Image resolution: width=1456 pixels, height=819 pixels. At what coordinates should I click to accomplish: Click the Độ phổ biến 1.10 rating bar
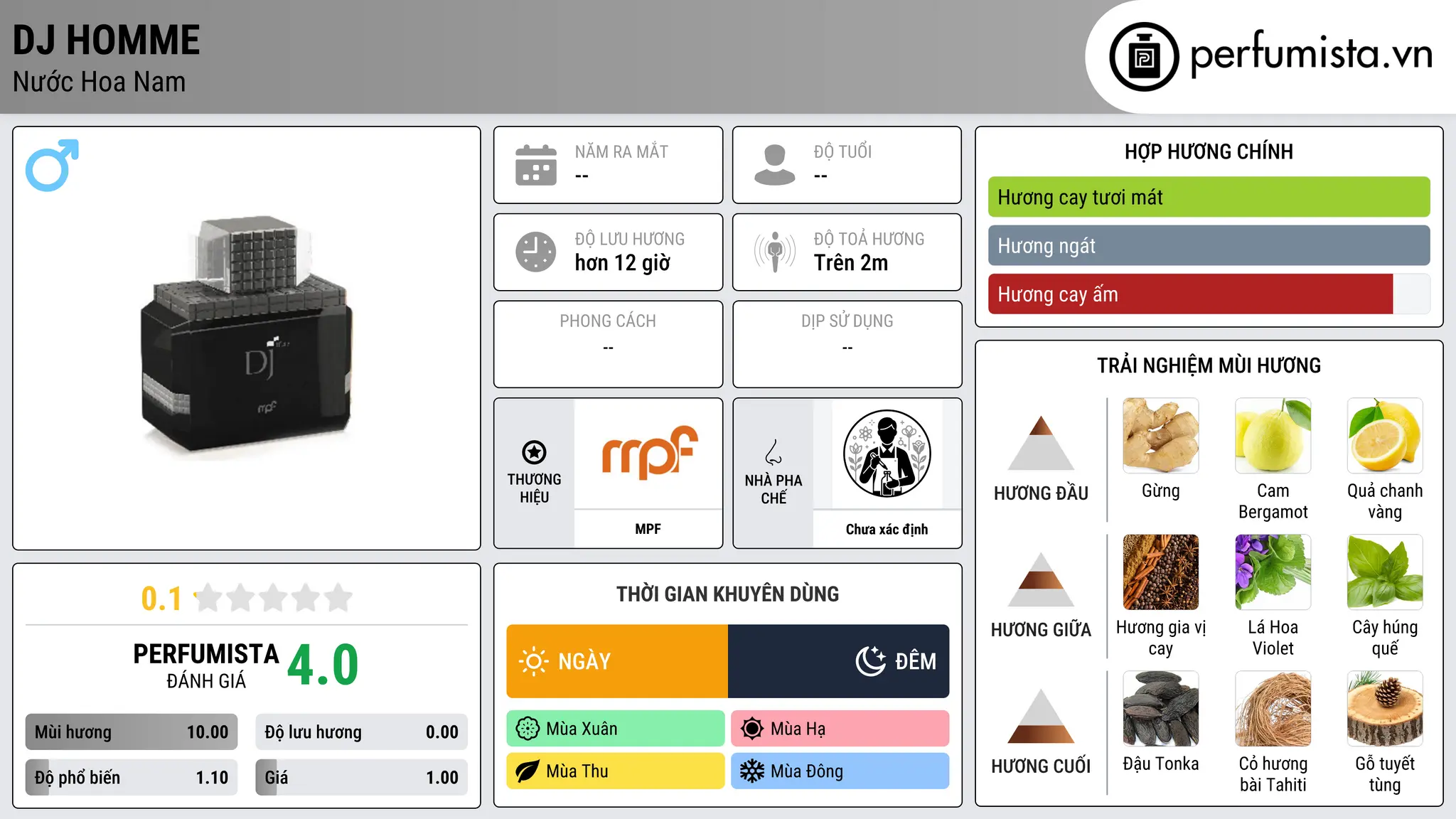(132, 777)
